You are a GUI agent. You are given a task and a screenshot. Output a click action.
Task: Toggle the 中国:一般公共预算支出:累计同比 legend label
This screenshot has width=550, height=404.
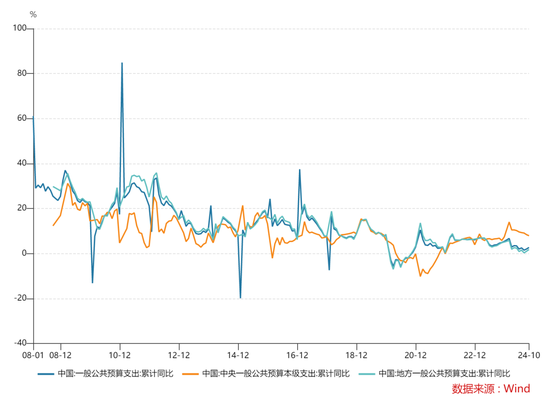(x=115, y=374)
